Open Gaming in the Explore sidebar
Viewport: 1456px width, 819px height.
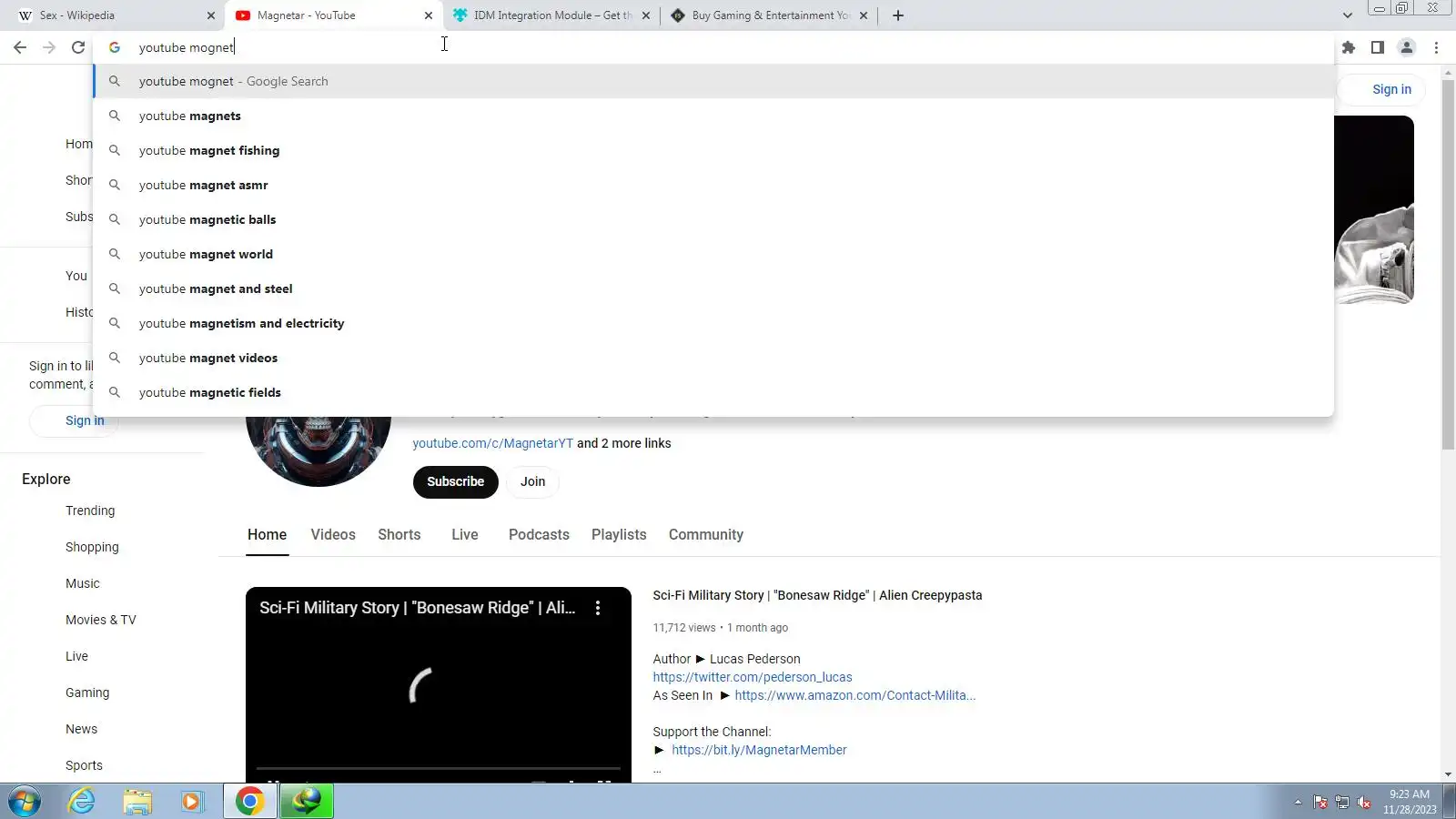click(87, 693)
